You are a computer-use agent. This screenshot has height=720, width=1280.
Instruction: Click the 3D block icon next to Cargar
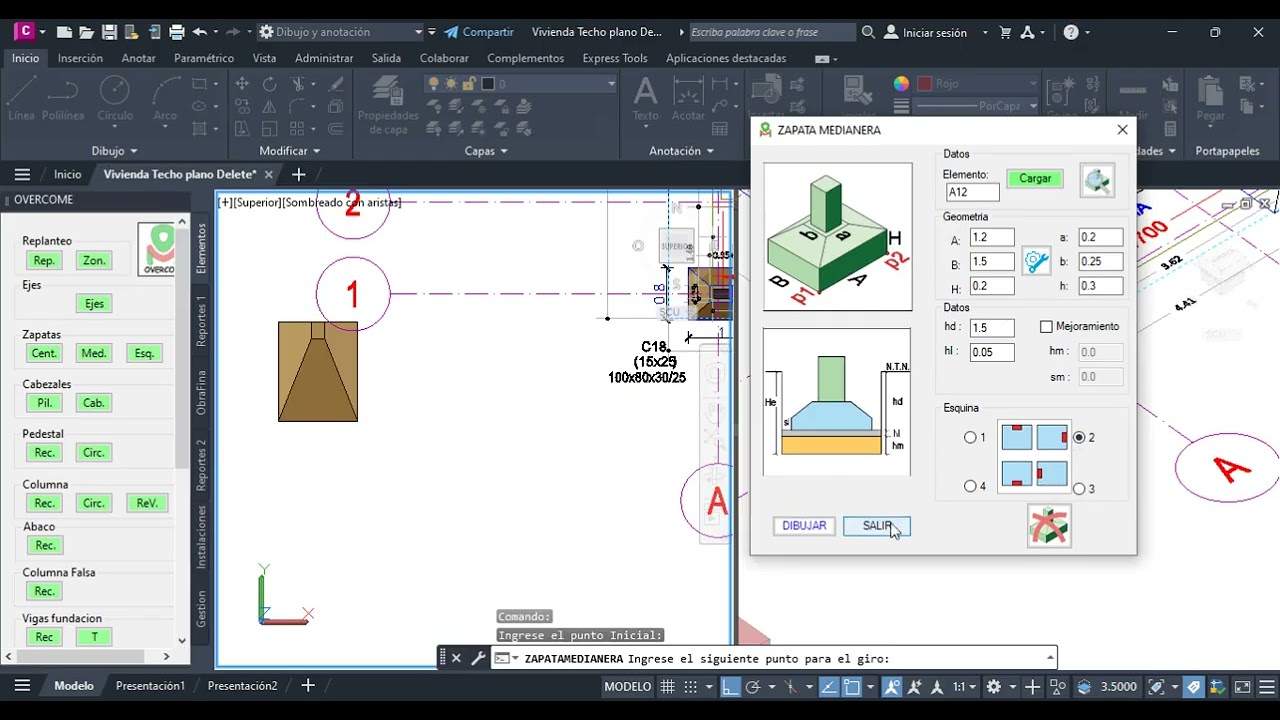click(x=1097, y=180)
